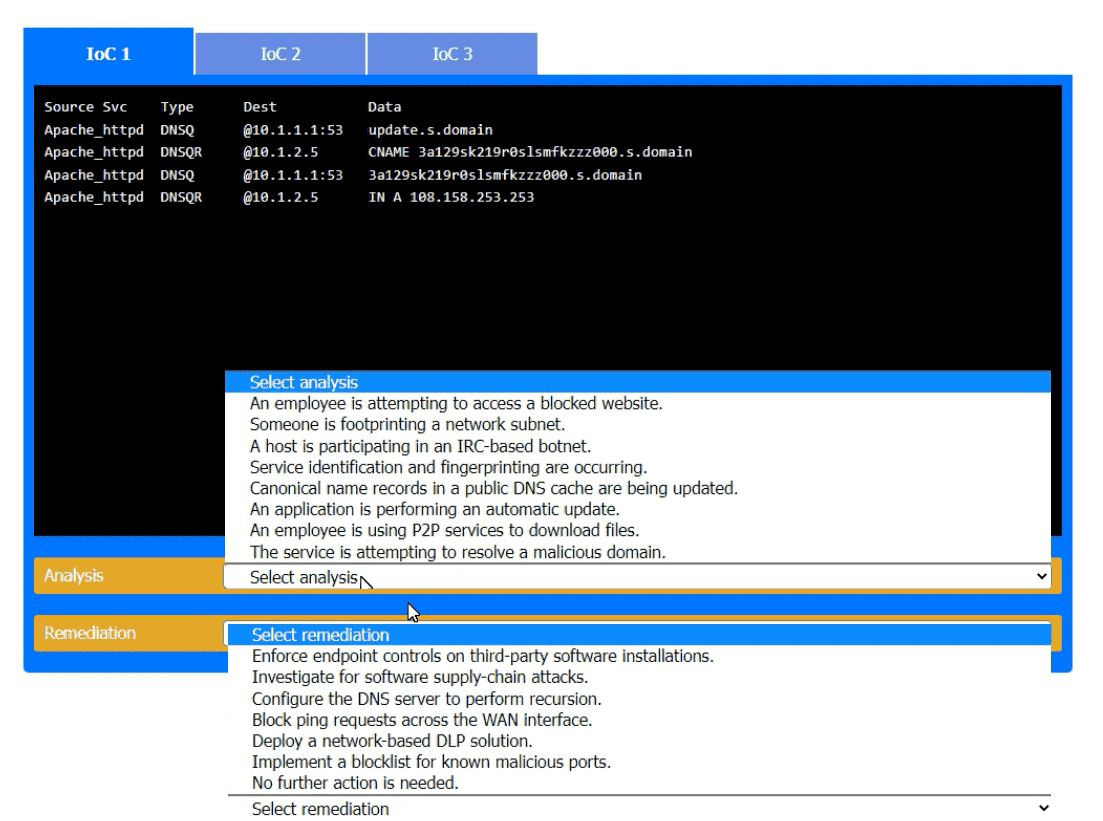The height and width of the screenshot is (821, 1103).
Task: Click the Remediation dropdown chevron at the bottom
Action: [1043, 808]
